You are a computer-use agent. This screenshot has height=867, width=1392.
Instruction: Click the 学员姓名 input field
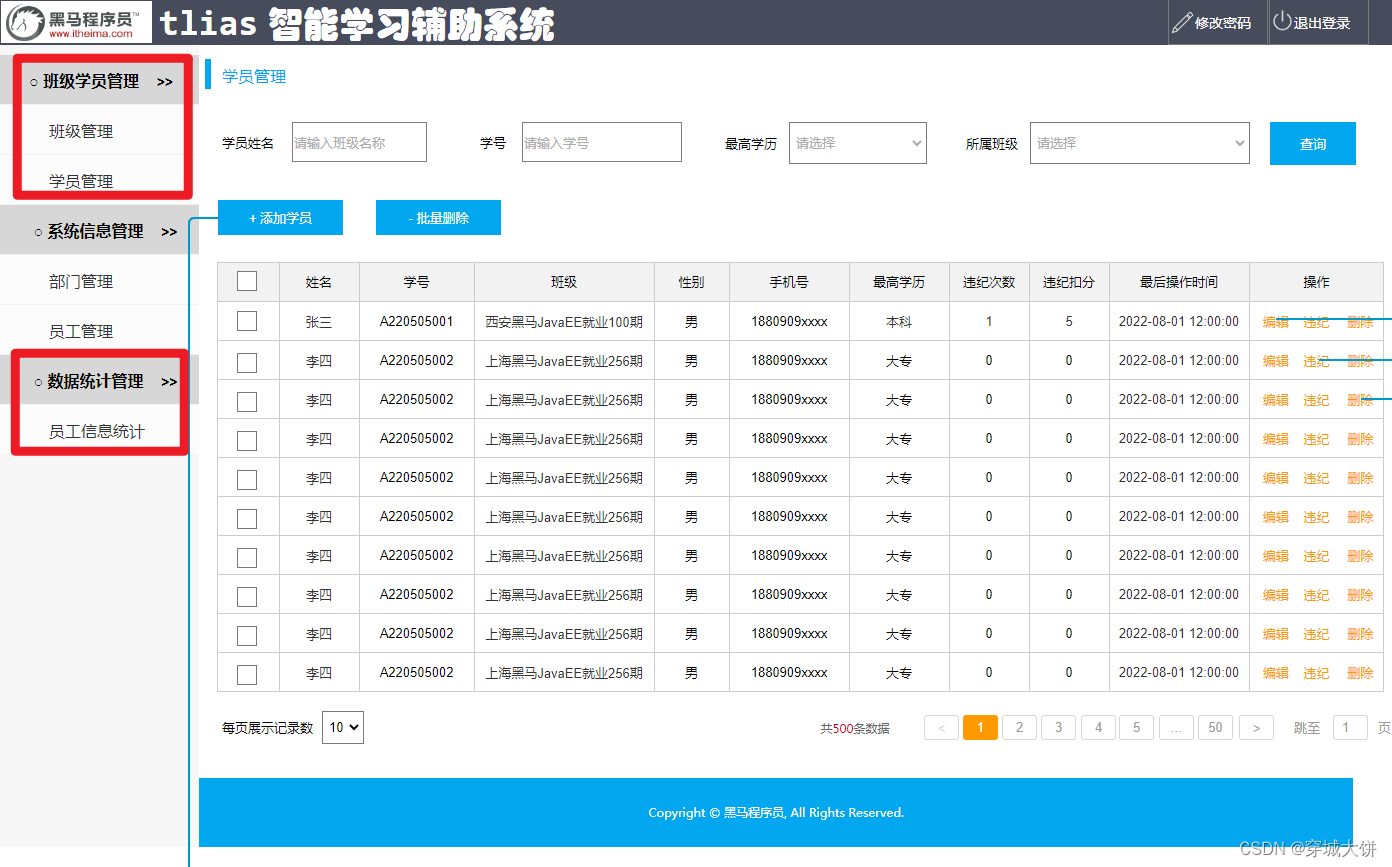[358, 142]
